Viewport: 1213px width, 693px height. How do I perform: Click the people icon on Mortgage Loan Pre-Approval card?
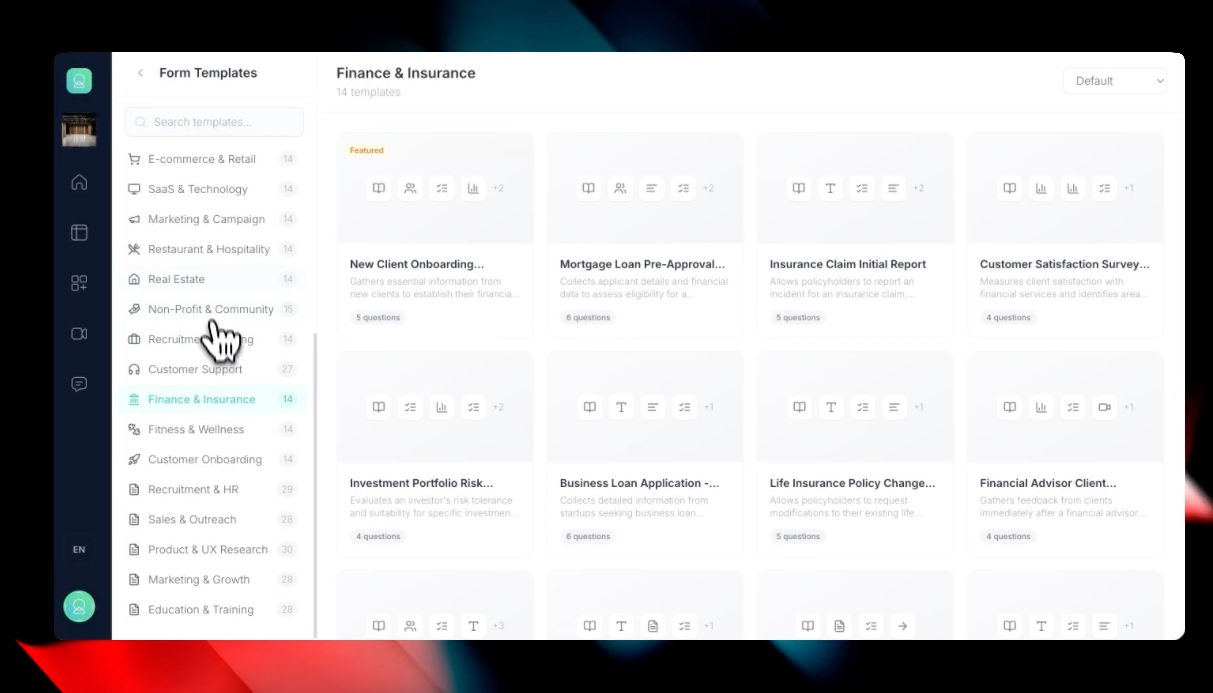[x=620, y=187]
